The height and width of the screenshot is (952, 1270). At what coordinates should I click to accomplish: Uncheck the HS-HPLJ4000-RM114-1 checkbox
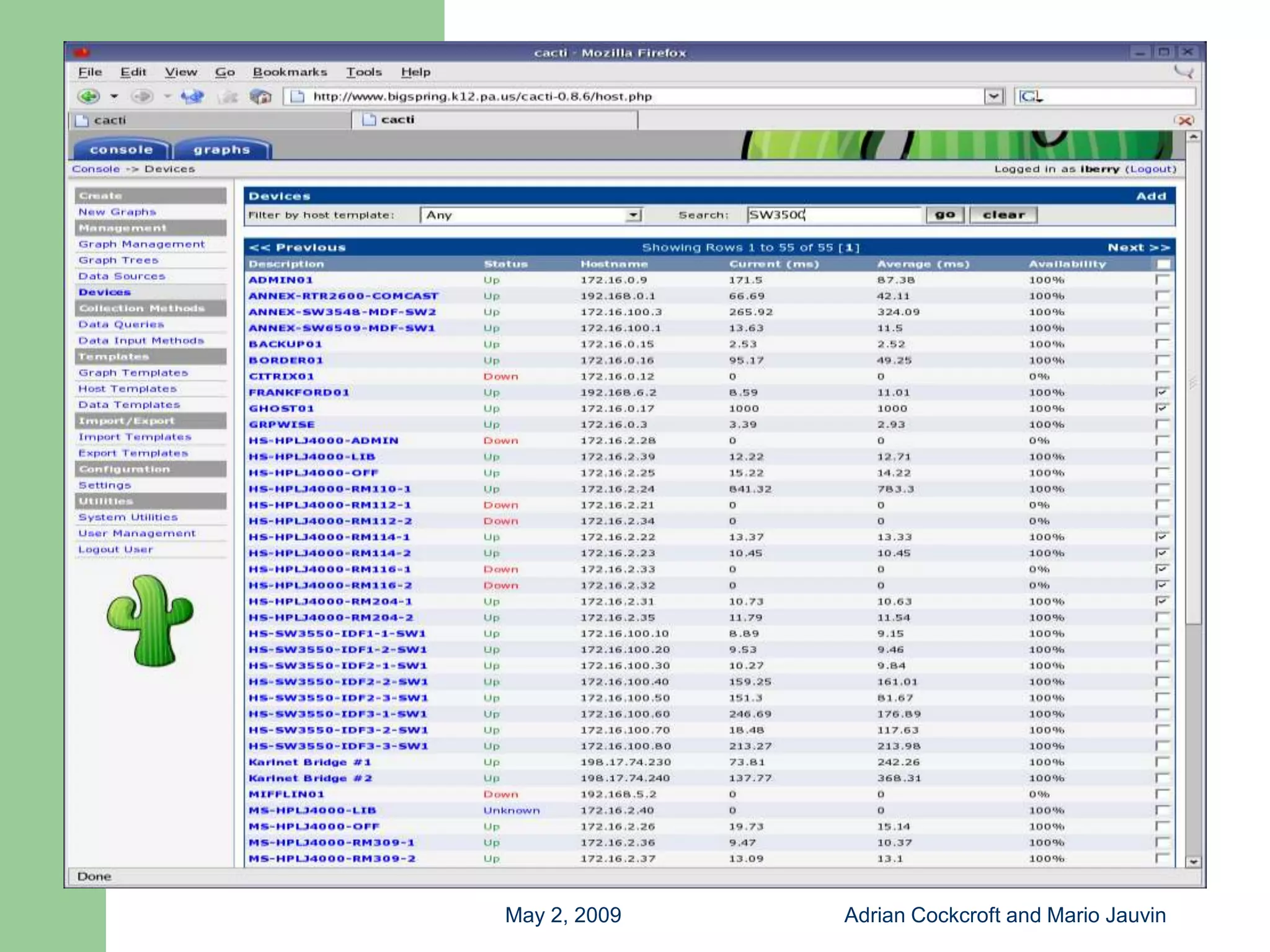[x=1162, y=537]
